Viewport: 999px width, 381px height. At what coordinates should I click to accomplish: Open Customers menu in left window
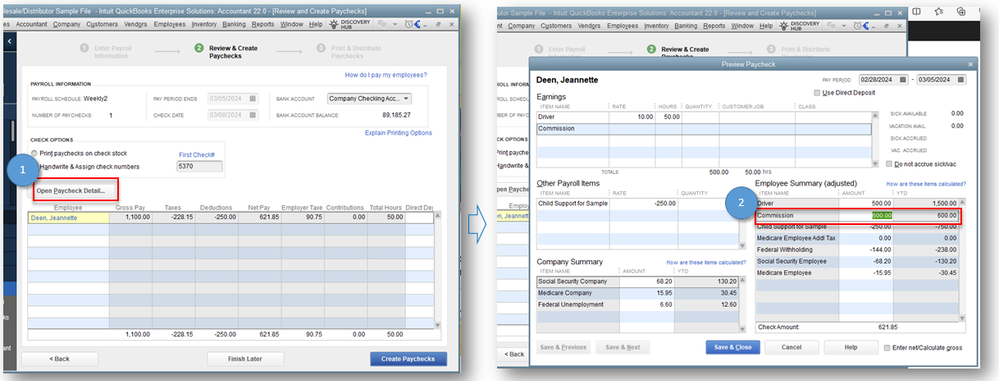click(102, 25)
